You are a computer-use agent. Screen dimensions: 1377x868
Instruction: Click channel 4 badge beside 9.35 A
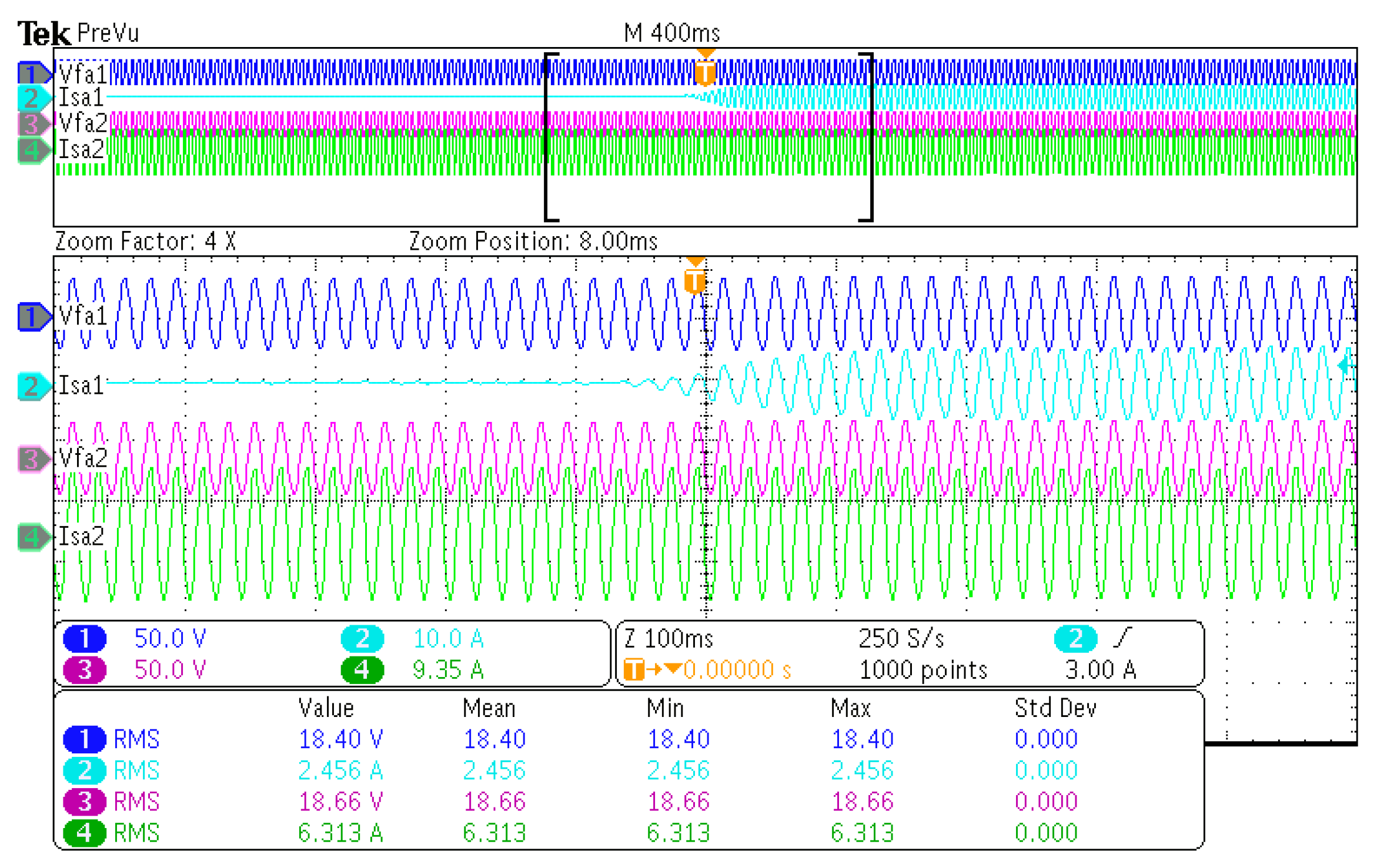362,670
